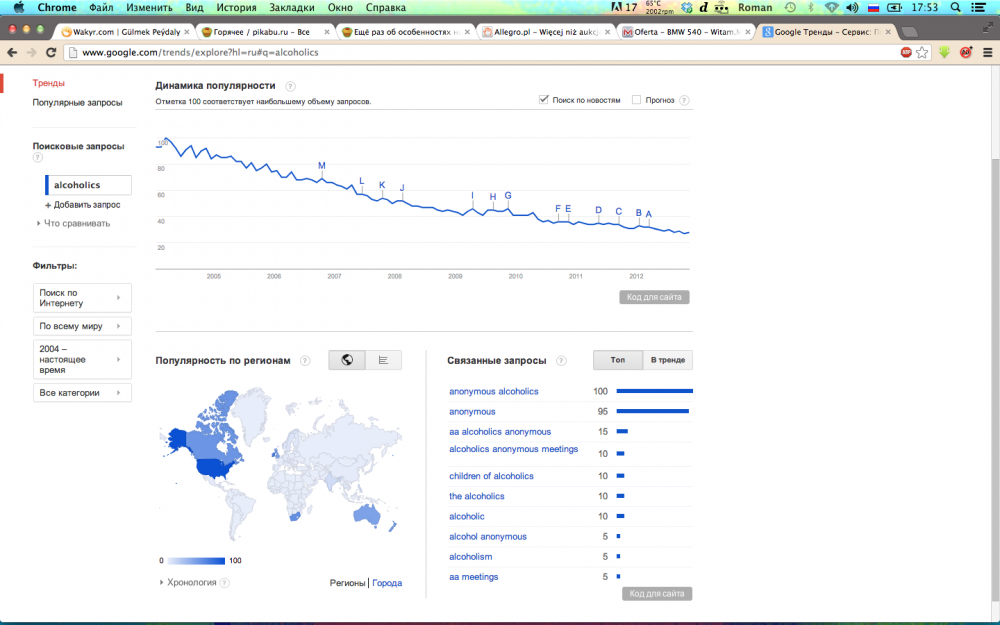Open the По всему миру region dropdown

[x=82, y=326]
